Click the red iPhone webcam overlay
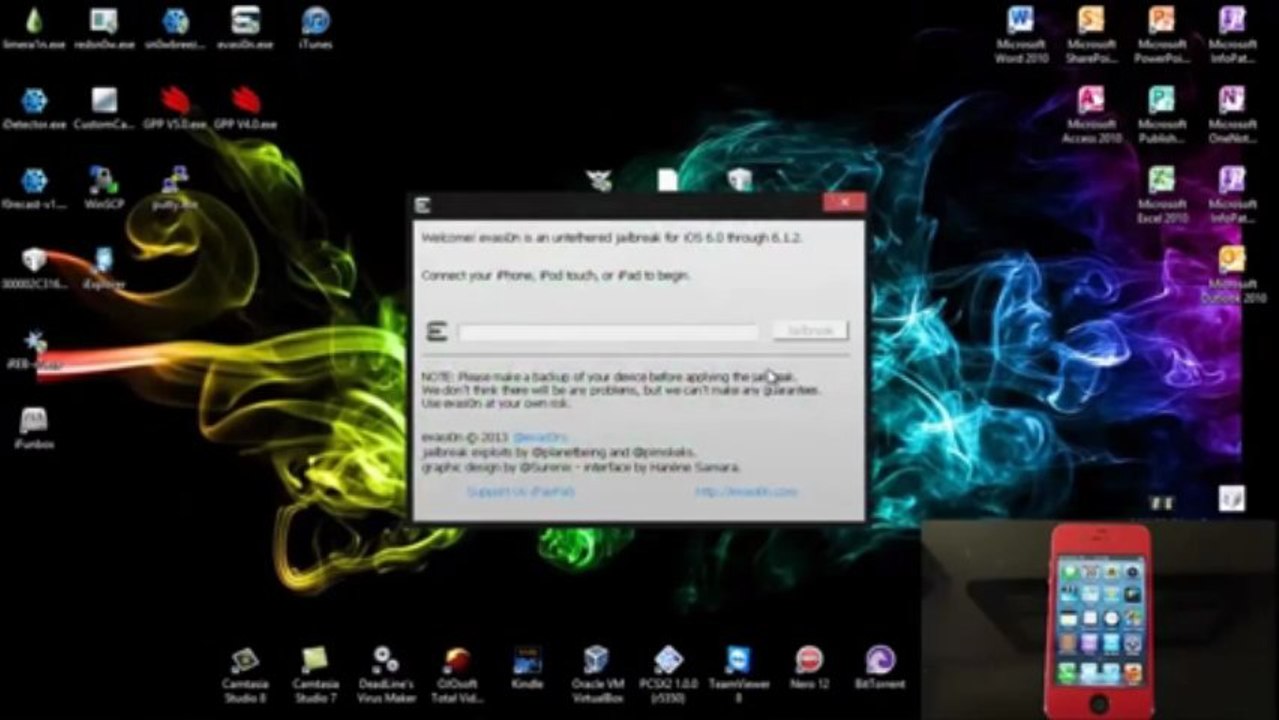1279x720 pixels. 1100,619
